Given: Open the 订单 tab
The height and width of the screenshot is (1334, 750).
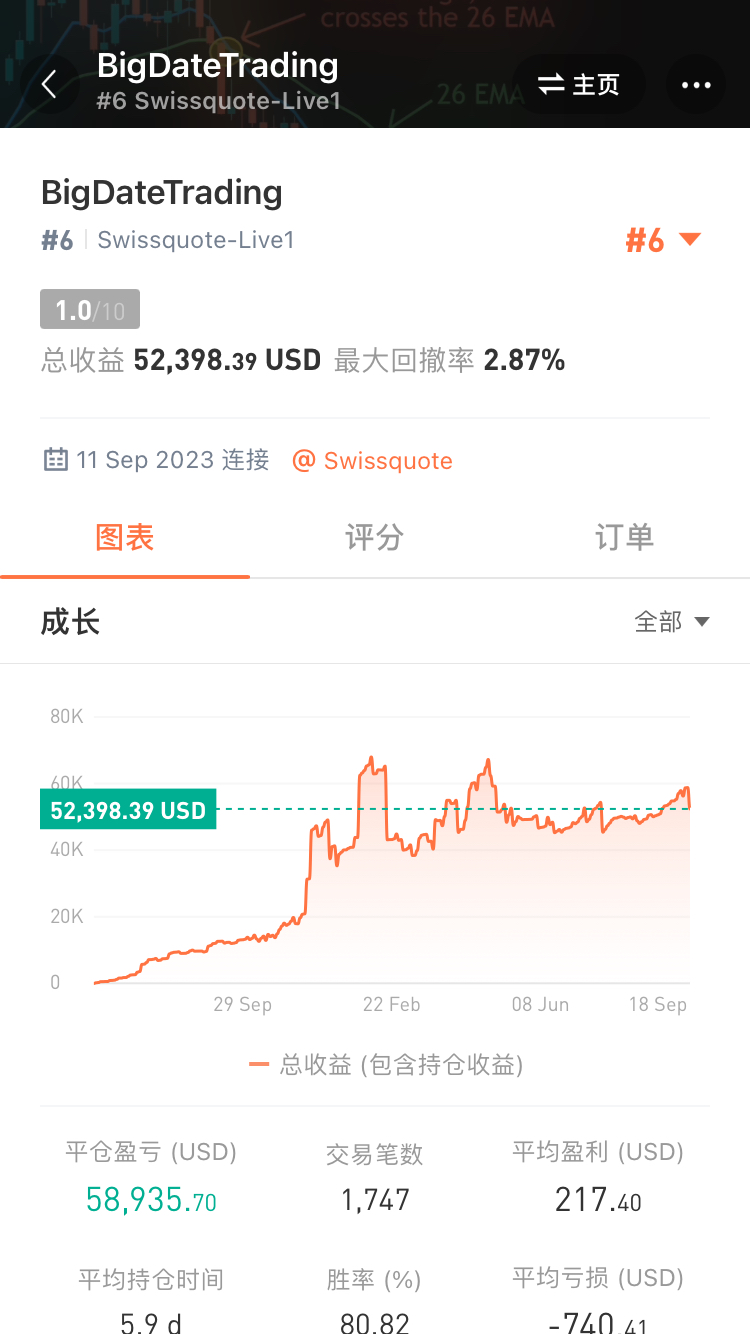Looking at the screenshot, I should pyautogui.click(x=624, y=538).
